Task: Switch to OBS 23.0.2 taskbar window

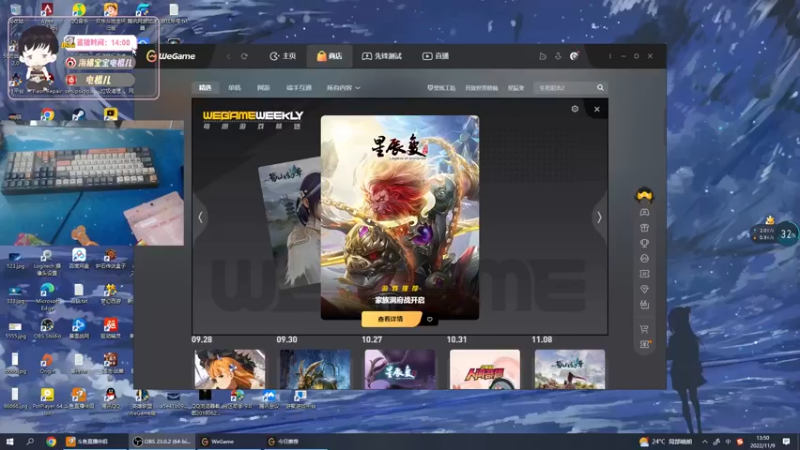Action: tap(162, 442)
